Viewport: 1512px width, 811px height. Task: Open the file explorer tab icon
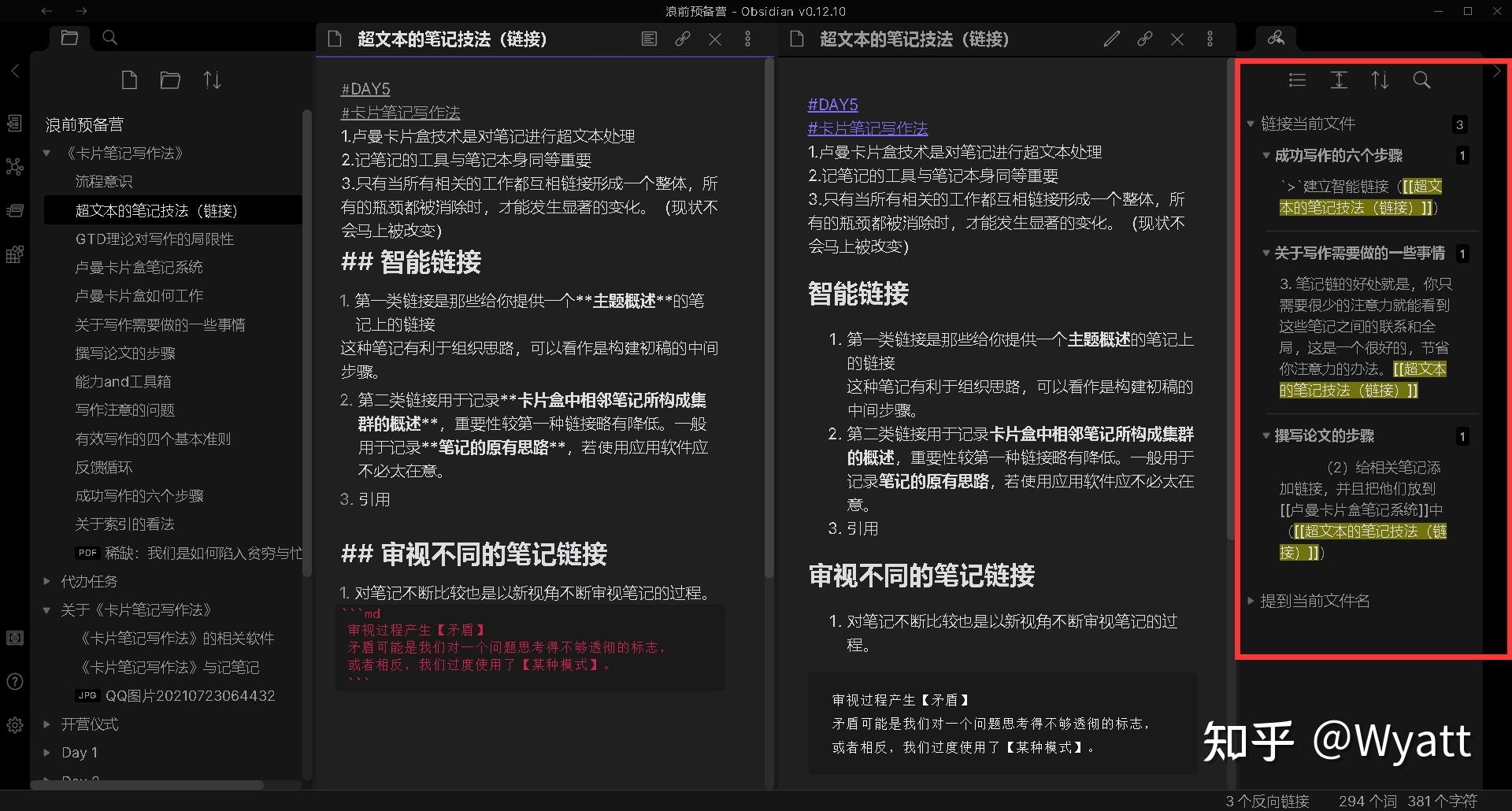tap(69, 38)
